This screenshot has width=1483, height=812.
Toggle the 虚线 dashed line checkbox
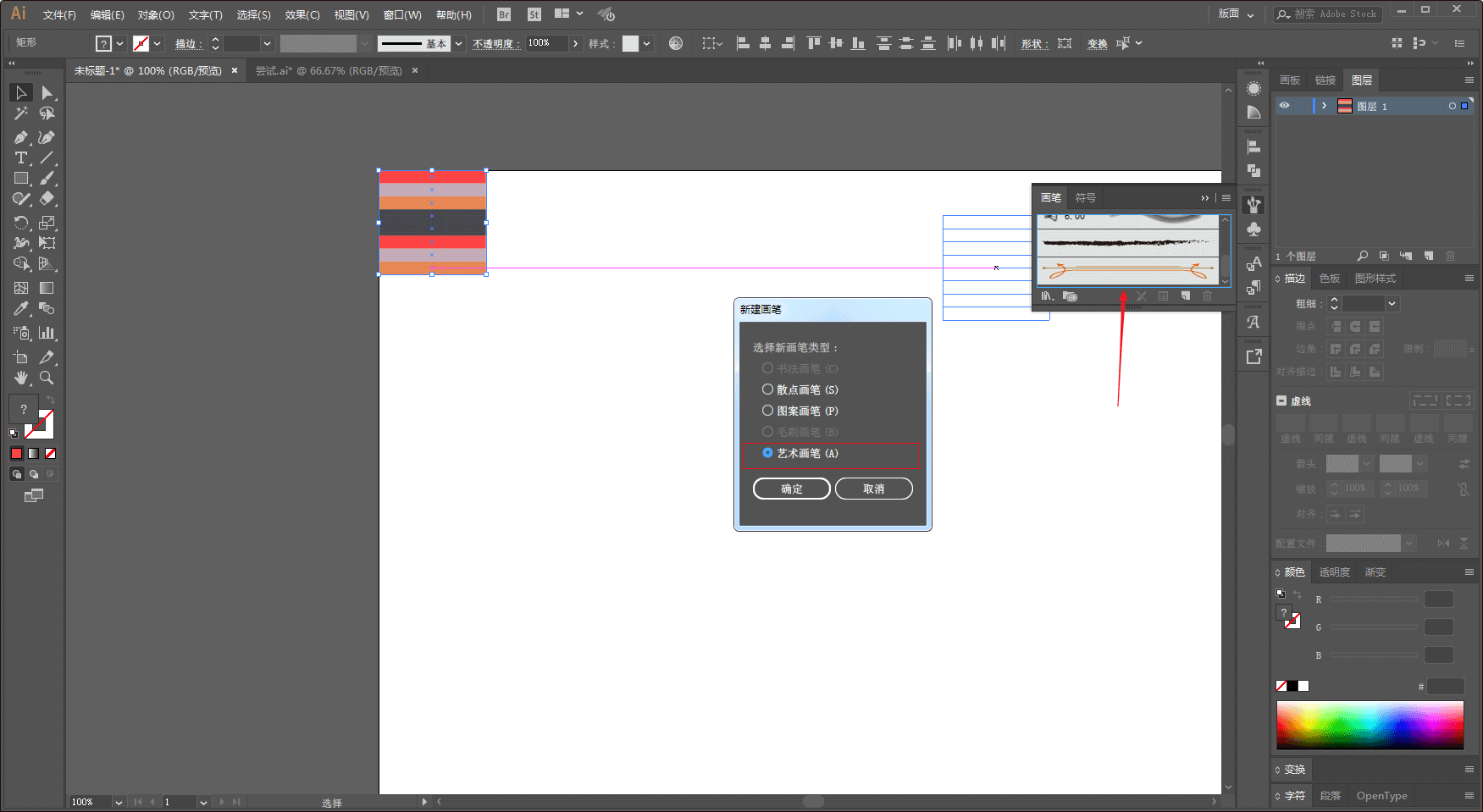[1281, 400]
